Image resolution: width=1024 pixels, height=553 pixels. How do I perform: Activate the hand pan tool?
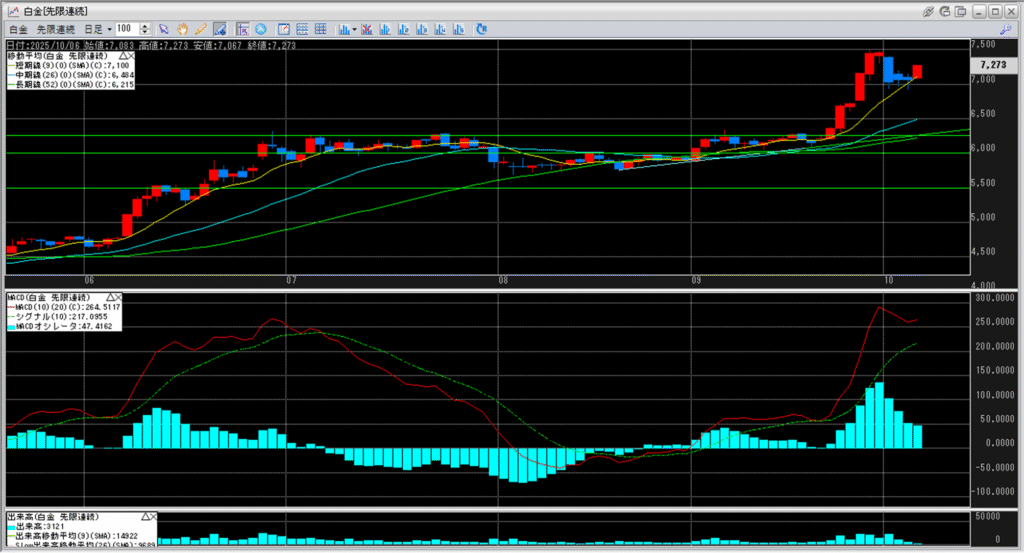coord(182,29)
